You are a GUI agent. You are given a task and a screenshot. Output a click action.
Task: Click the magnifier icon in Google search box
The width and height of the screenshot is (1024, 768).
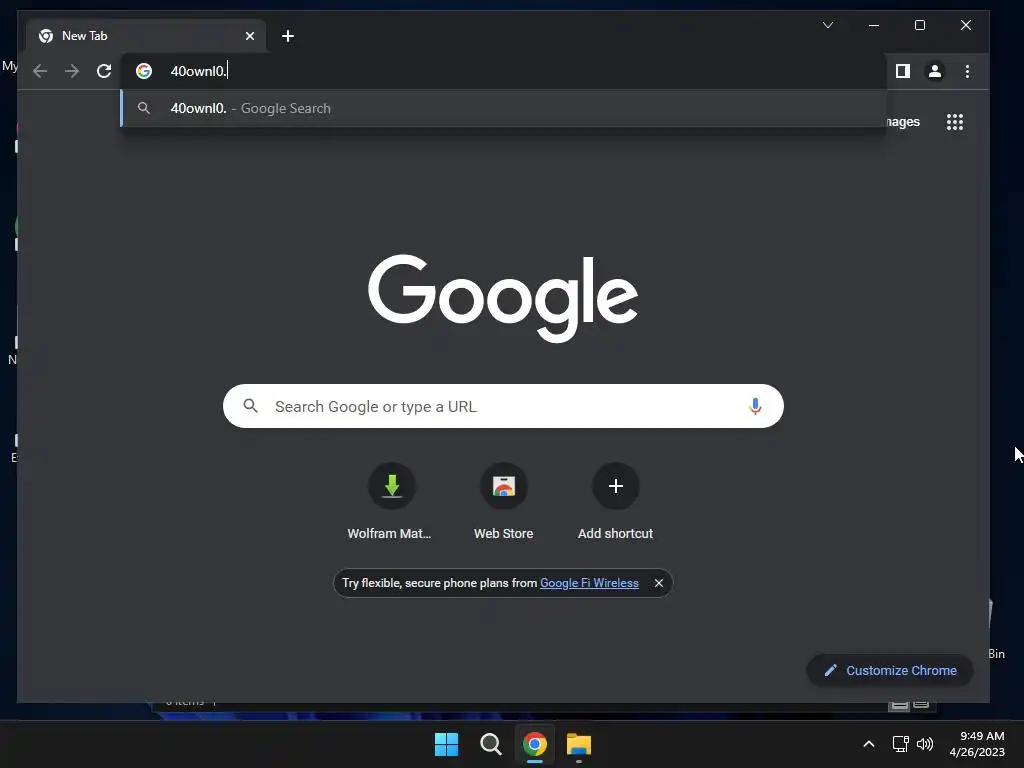click(x=250, y=406)
